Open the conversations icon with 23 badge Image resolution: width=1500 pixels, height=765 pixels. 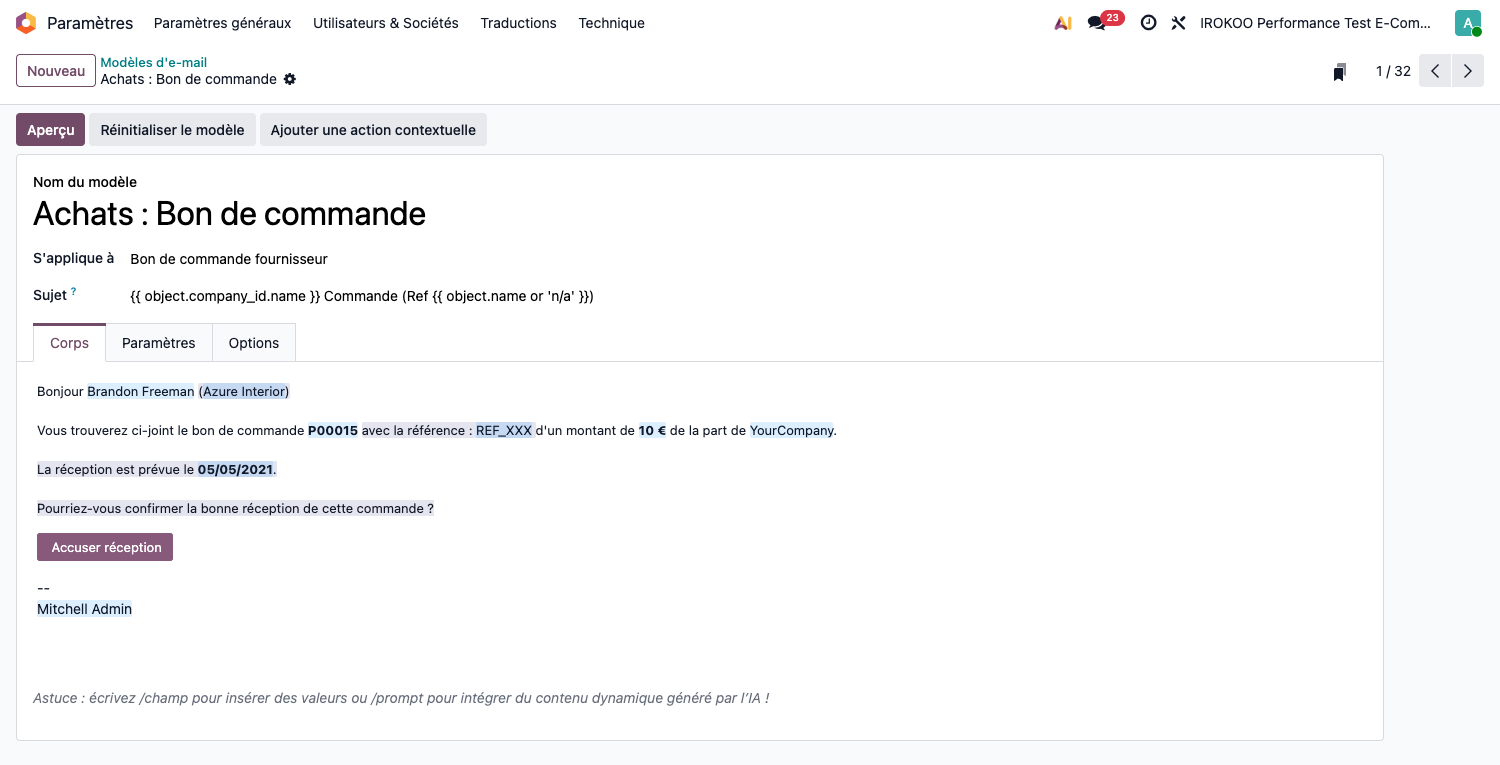[1105, 21]
